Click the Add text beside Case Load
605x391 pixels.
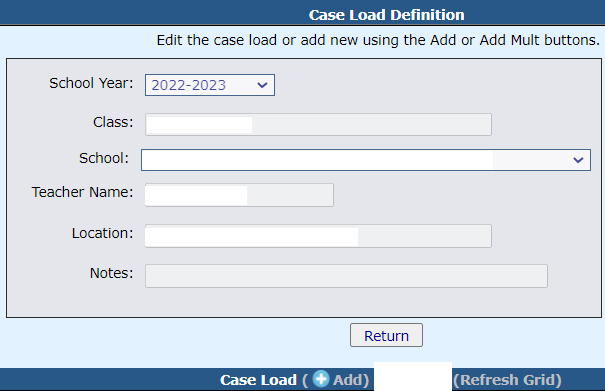tap(348, 380)
